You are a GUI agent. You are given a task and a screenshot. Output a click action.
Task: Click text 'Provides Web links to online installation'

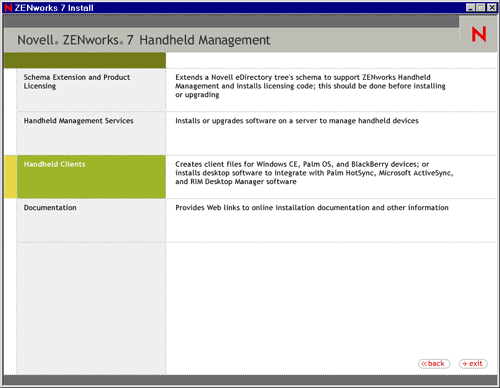click(x=245, y=208)
